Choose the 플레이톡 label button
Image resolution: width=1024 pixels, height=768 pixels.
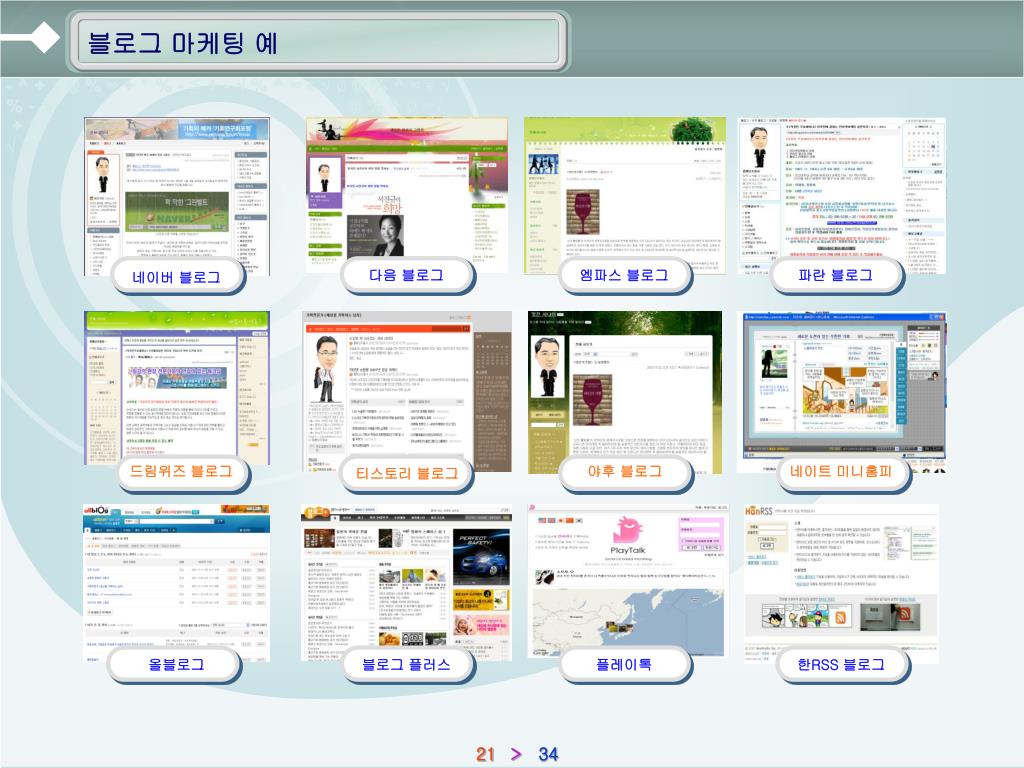(x=624, y=665)
